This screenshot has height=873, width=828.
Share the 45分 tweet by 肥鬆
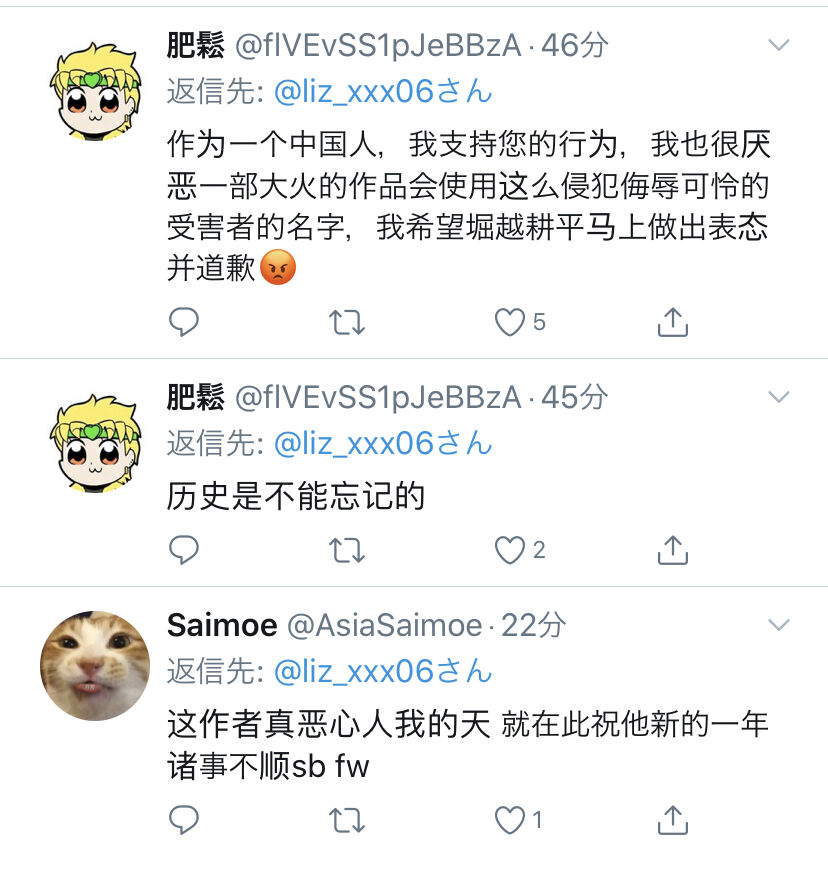673,550
